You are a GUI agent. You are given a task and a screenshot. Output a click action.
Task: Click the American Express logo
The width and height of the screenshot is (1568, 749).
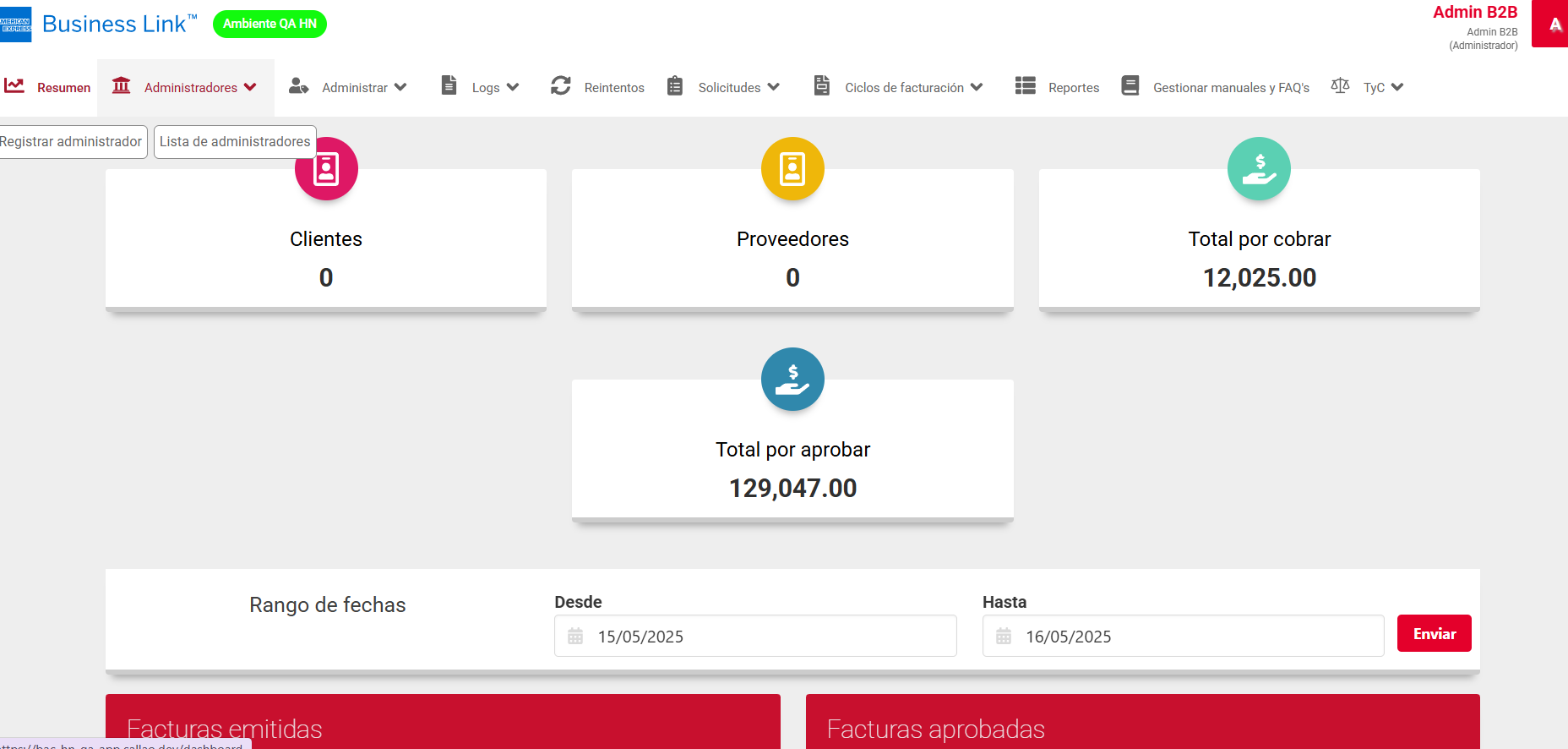point(15,25)
